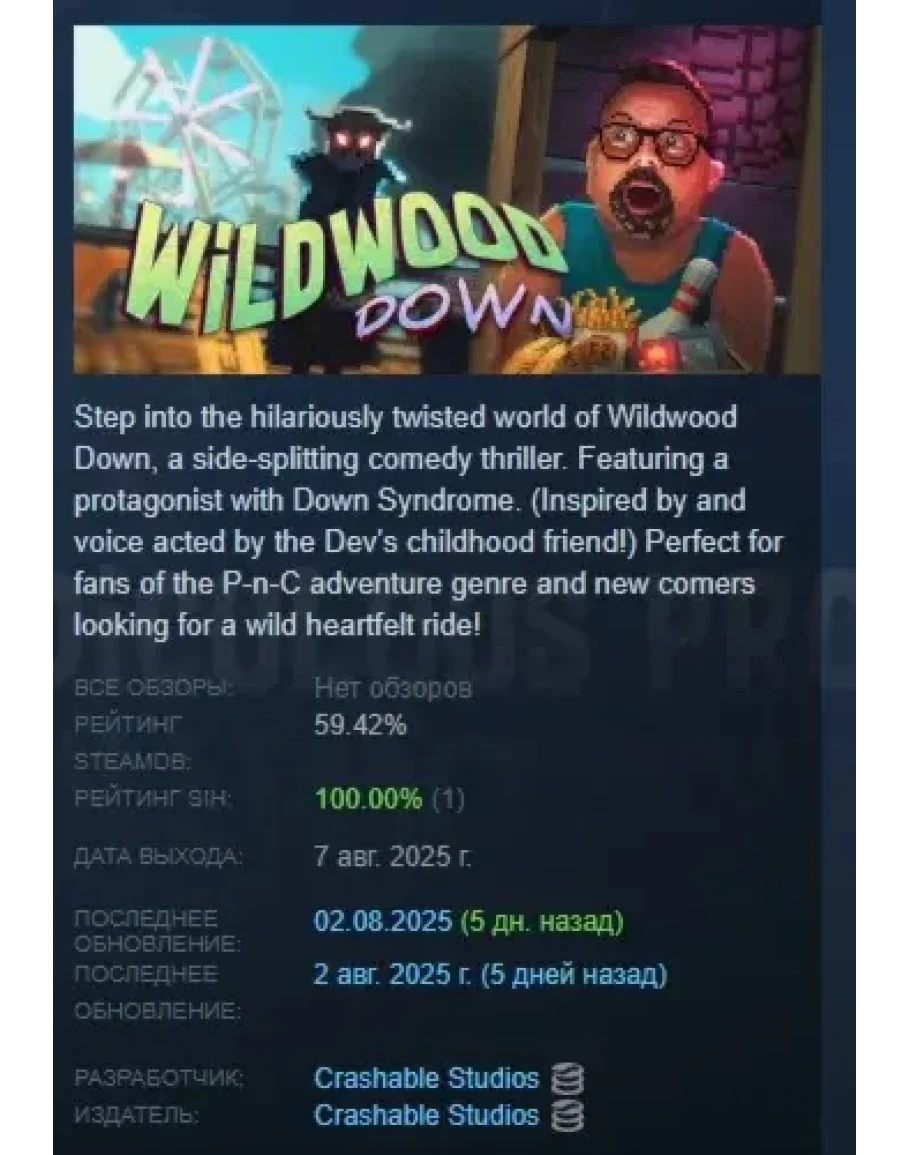Open the publisher Crashable Studios link
Screen dimensions: 910x1155
pos(427,1115)
